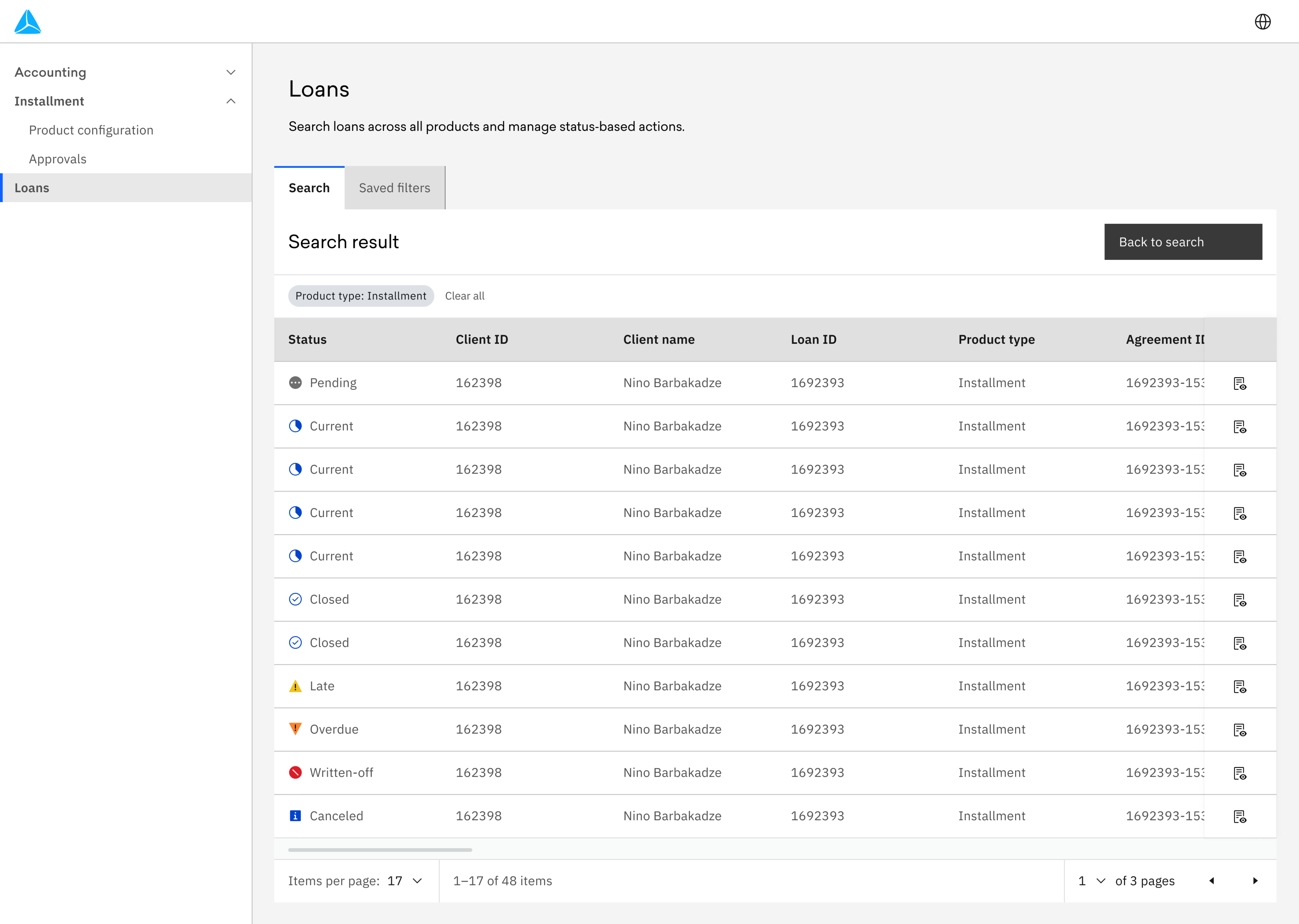View details icon for the Overdue loan
Viewport: 1299px width, 924px height.
[1240, 730]
